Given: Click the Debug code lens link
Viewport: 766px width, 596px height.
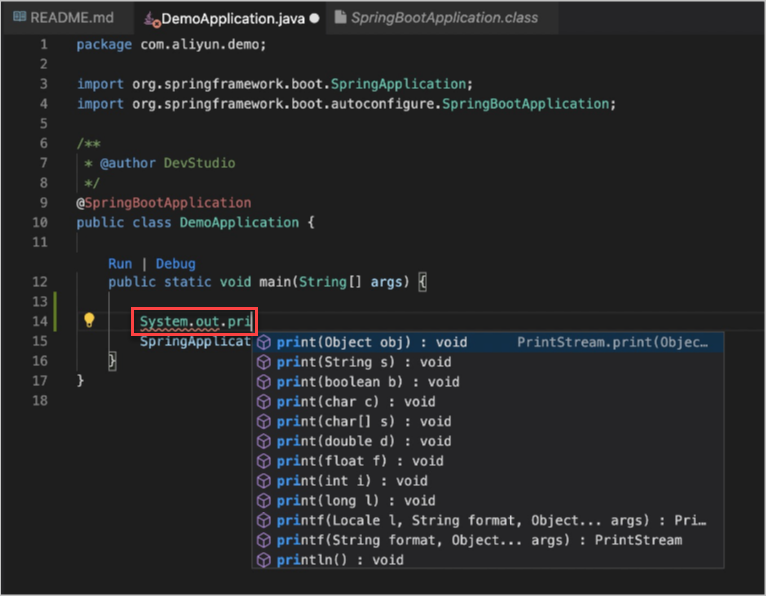Looking at the screenshot, I should coord(175,264).
